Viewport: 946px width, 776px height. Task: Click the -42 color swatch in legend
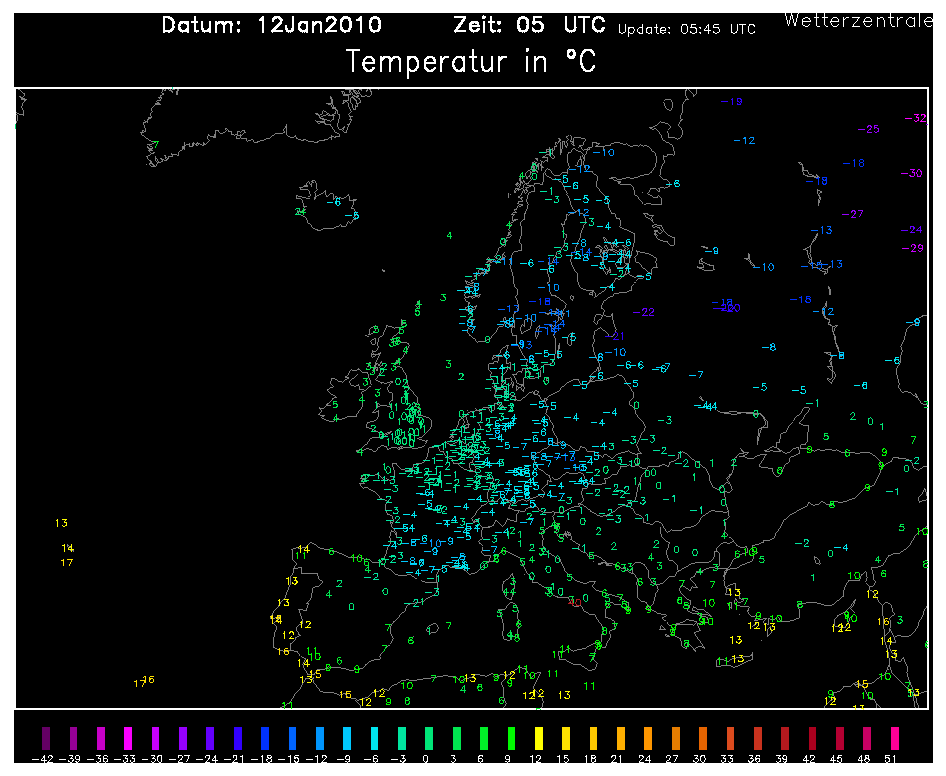coord(43,739)
